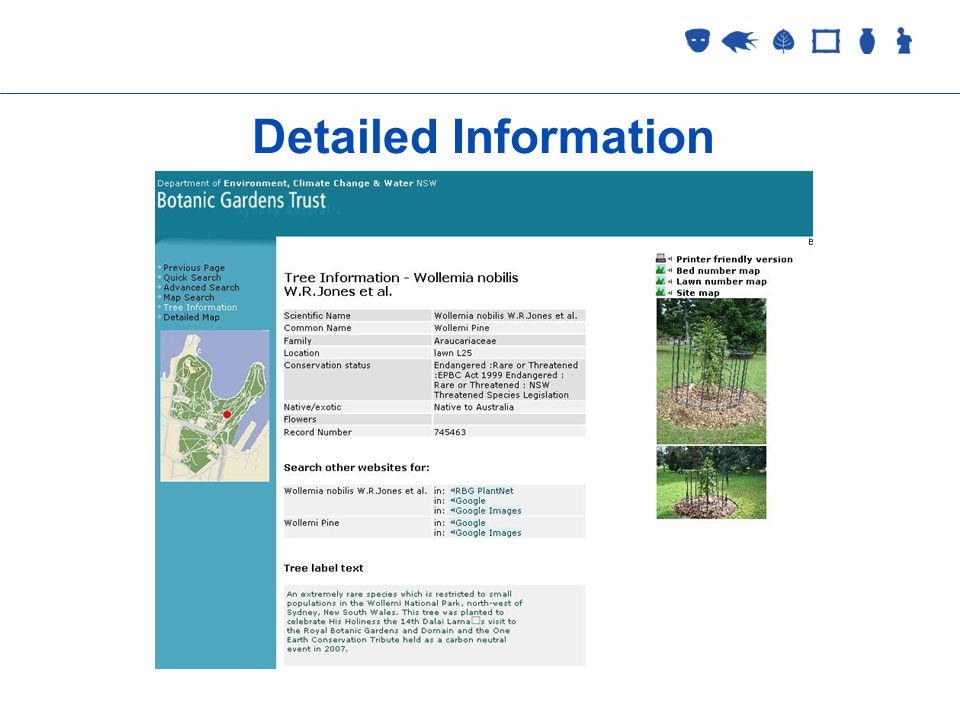The width and height of the screenshot is (960, 720).
Task: Open Advanced Search in sidebar
Action: 201,287
